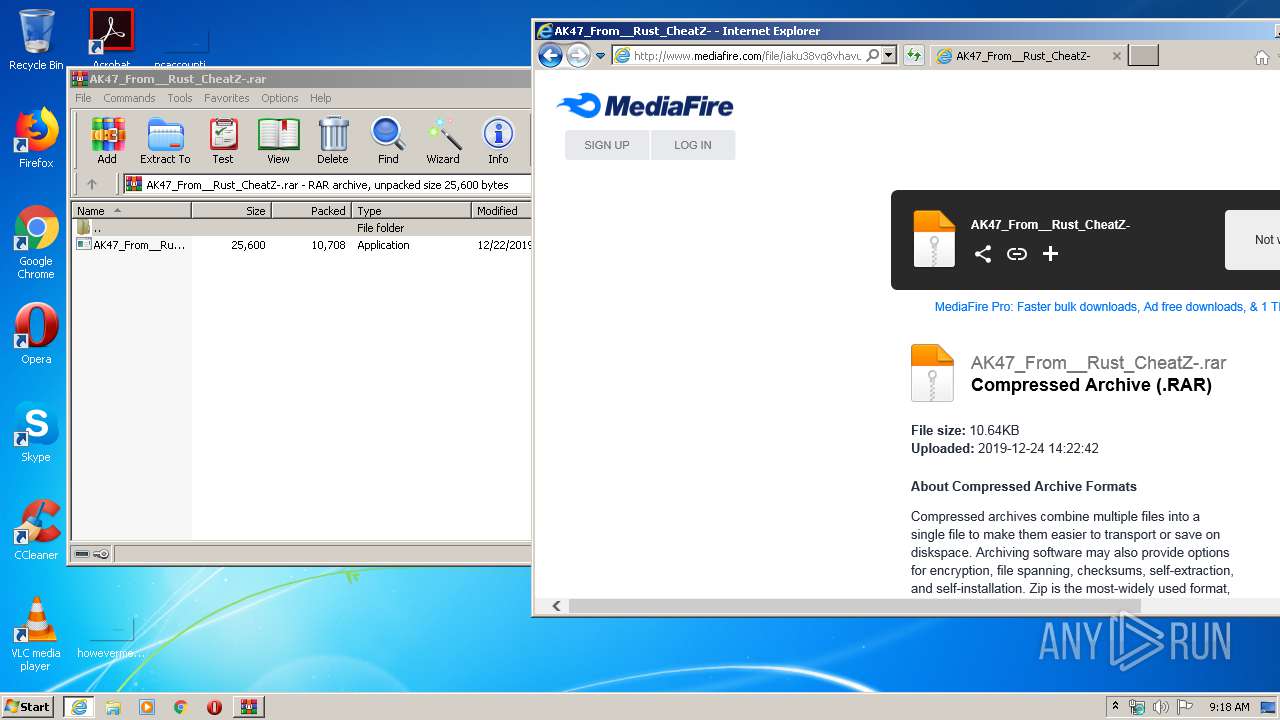Open the Wizard tool in WinRAR

click(x=443, y=140)
